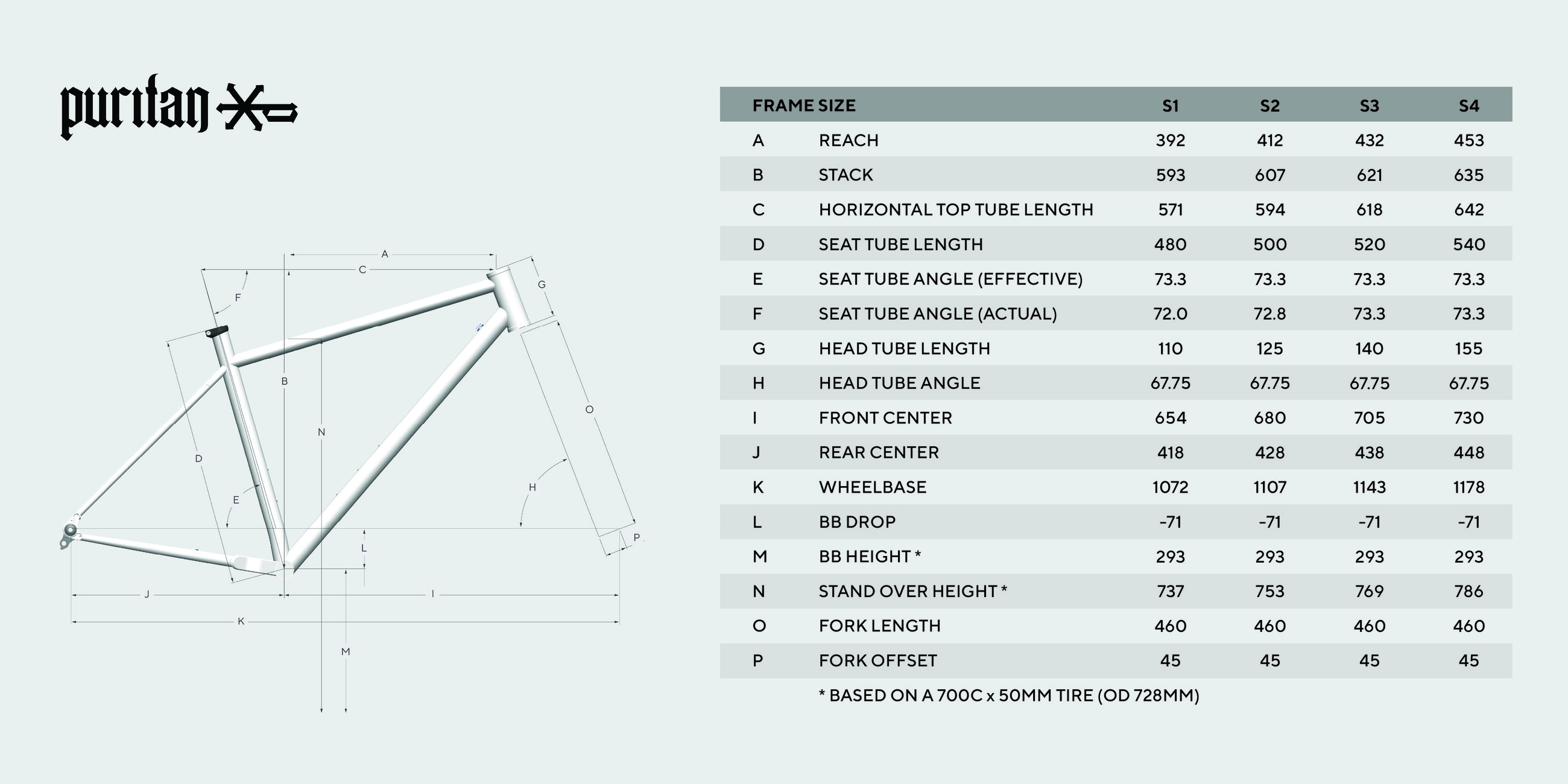Click the BB DROP row label
Screen dimensions: 1568x784
[857, 522]
